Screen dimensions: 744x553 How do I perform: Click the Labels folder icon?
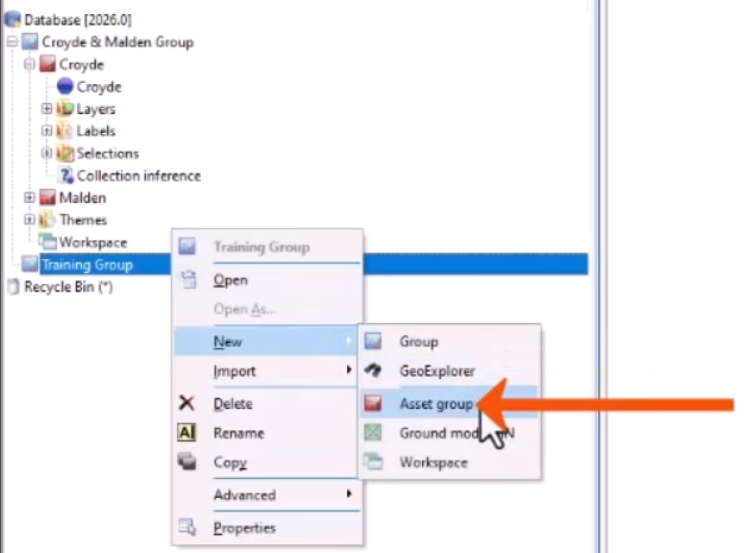pyautogui.click(x=65, y=131)
